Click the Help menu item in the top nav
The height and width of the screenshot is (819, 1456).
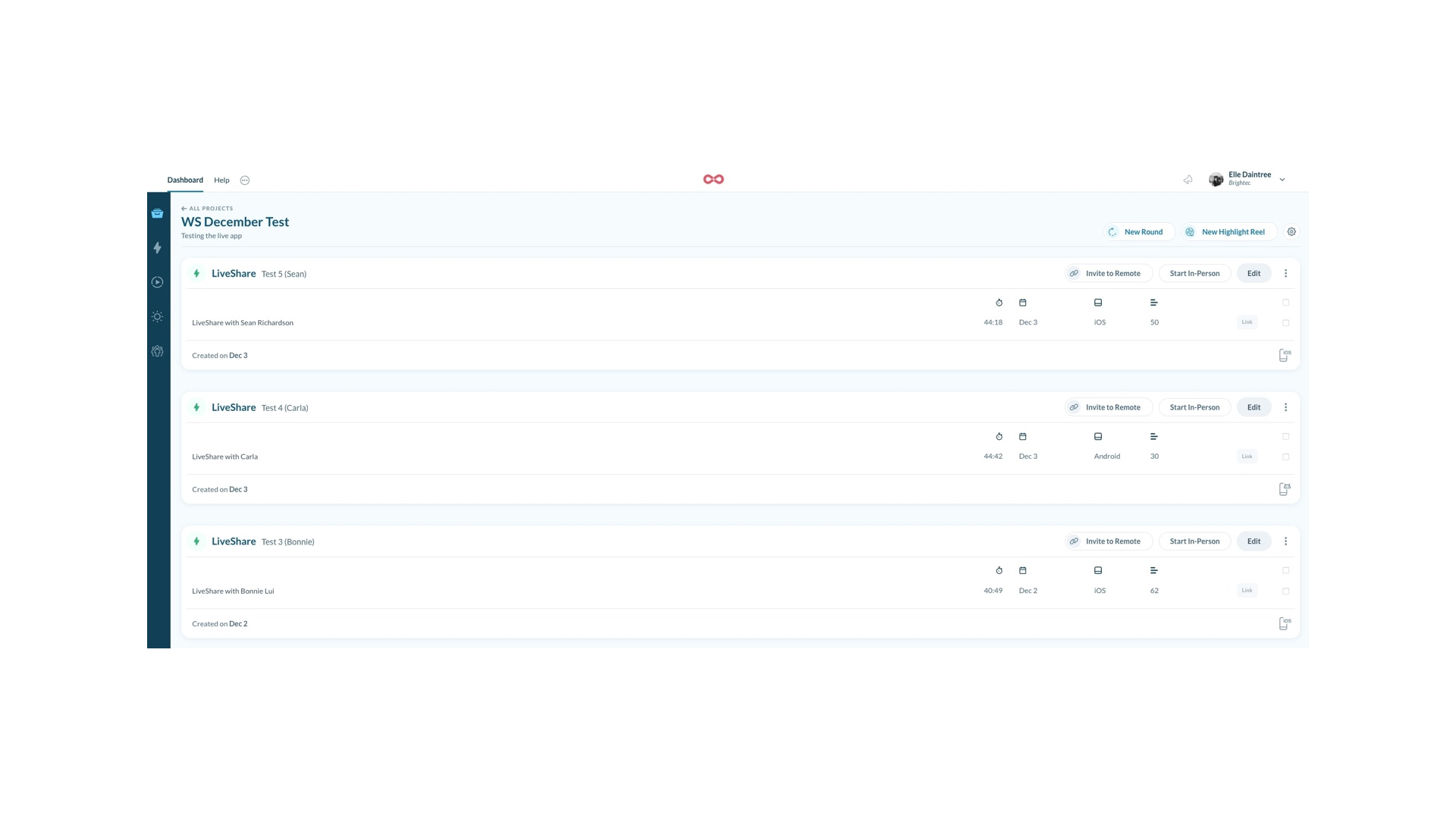pos(221,180)
